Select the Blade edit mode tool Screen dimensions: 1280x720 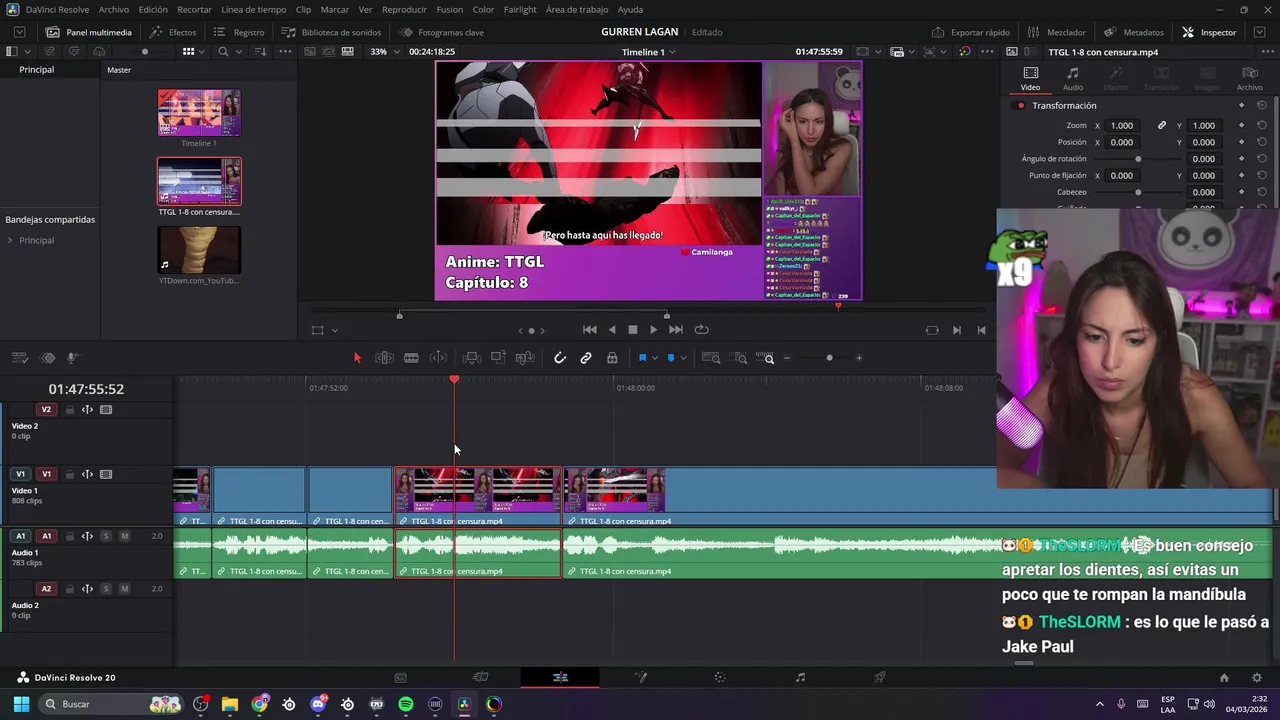pos(411,358)
